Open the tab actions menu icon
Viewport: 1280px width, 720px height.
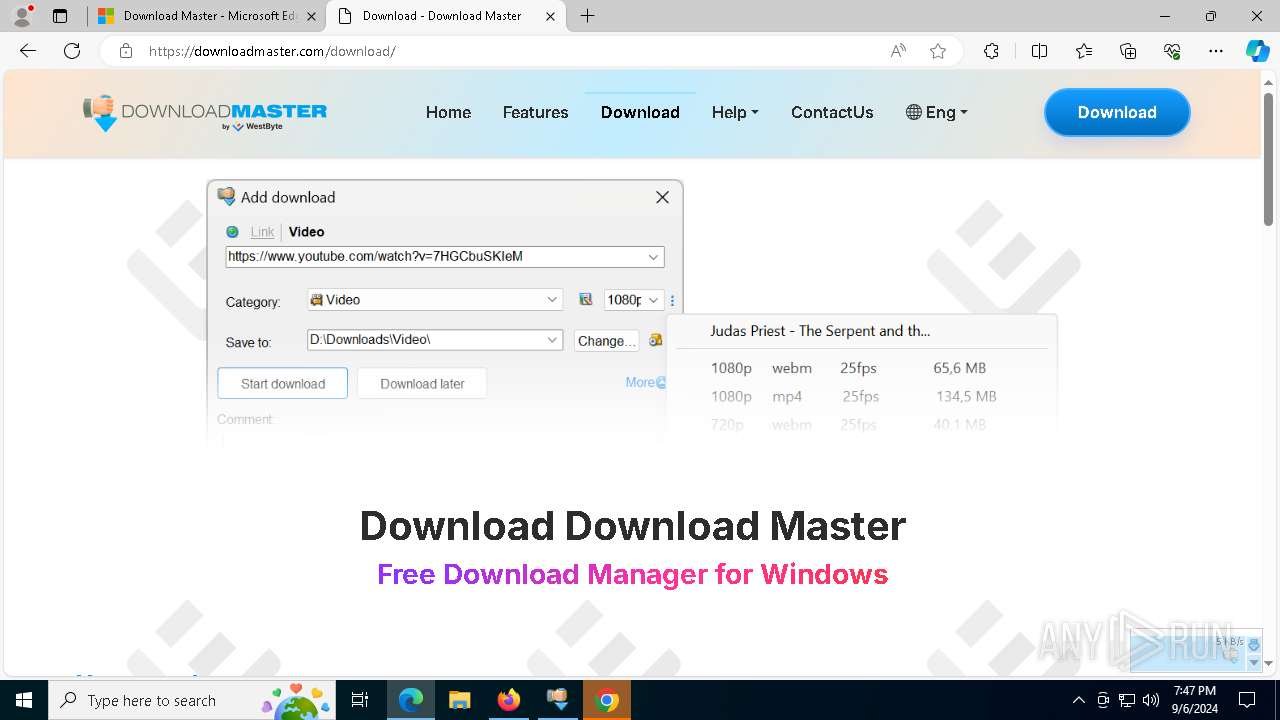(60, 16)
